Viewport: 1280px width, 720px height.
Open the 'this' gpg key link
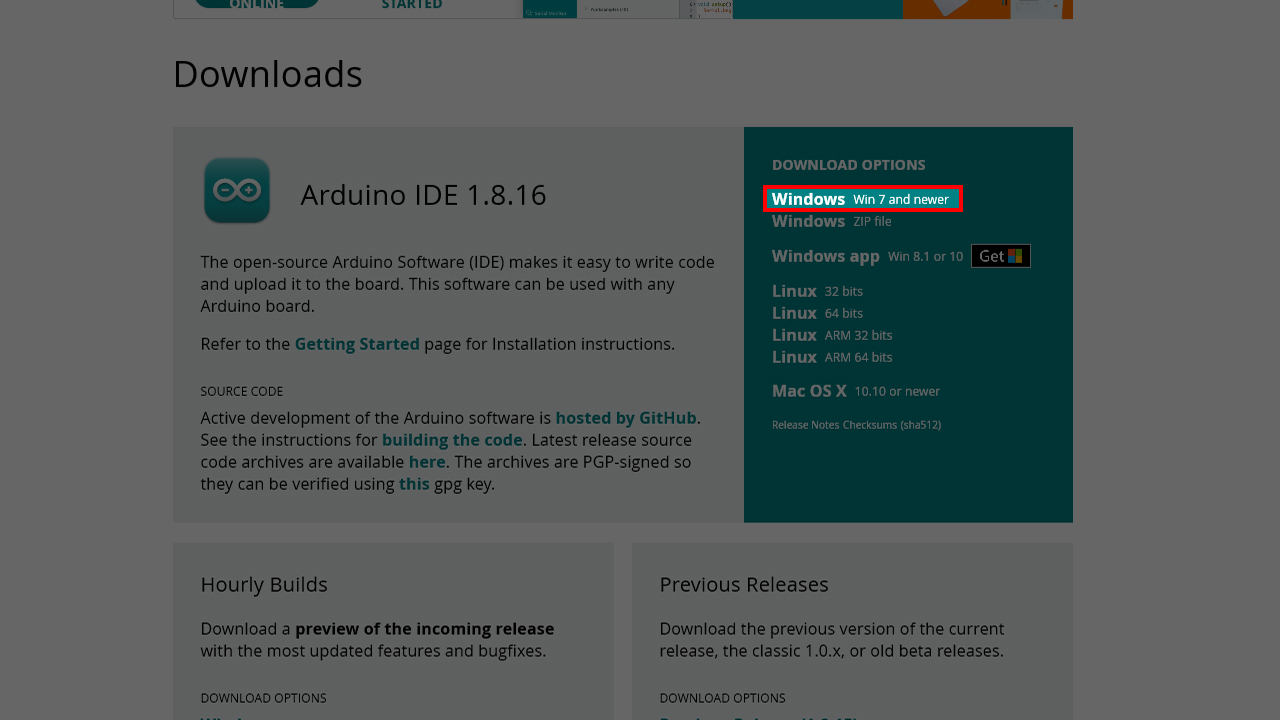pos(414,484)
